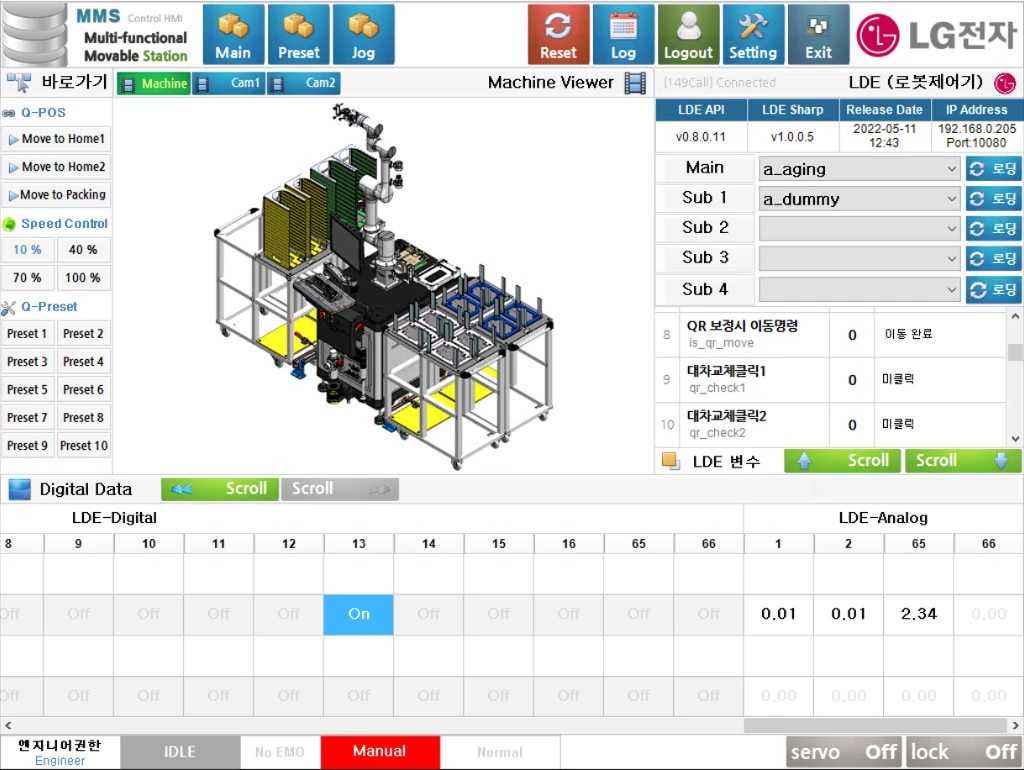Open the Main program dropdown a_aging

tap(859, 169)
